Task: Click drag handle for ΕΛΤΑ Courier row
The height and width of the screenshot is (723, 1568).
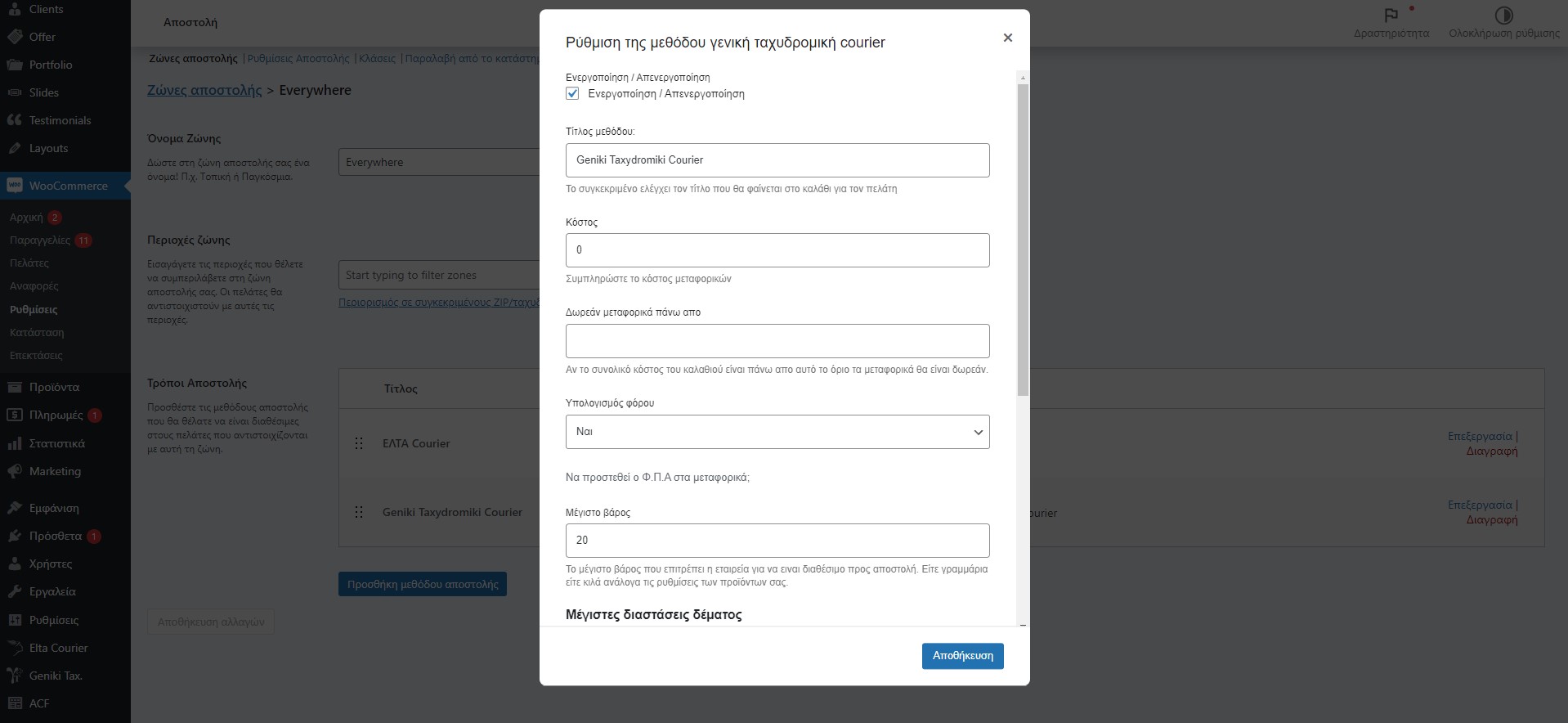Action: pyautogui.click(x=359, y=443)
